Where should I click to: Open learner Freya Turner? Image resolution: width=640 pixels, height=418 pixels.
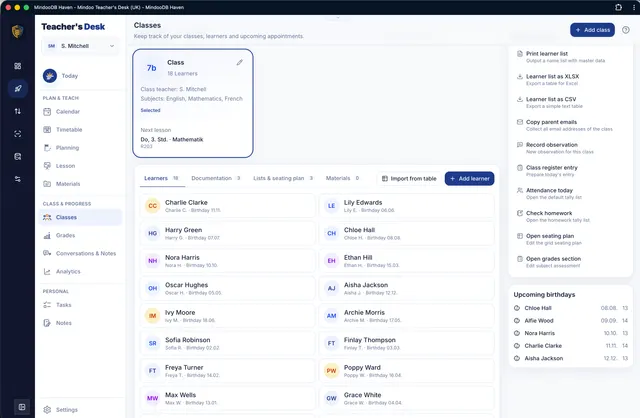pos(228,371)
